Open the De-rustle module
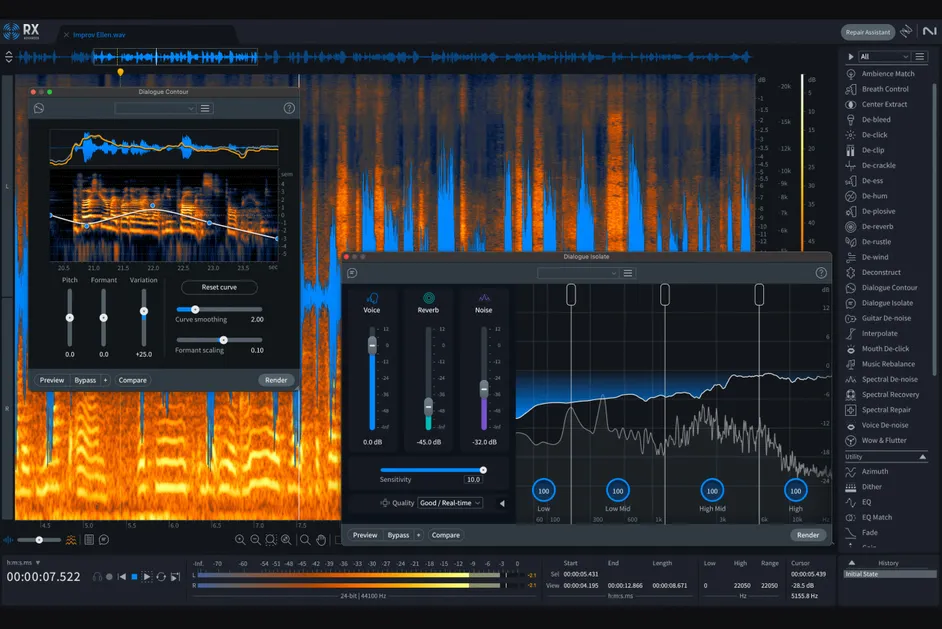 pos(869,242)
